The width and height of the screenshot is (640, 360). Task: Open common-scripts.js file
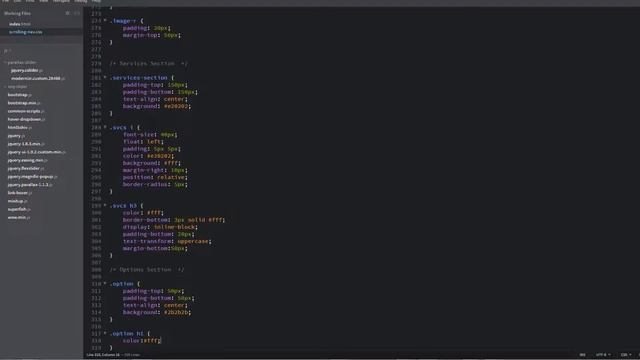25,111
